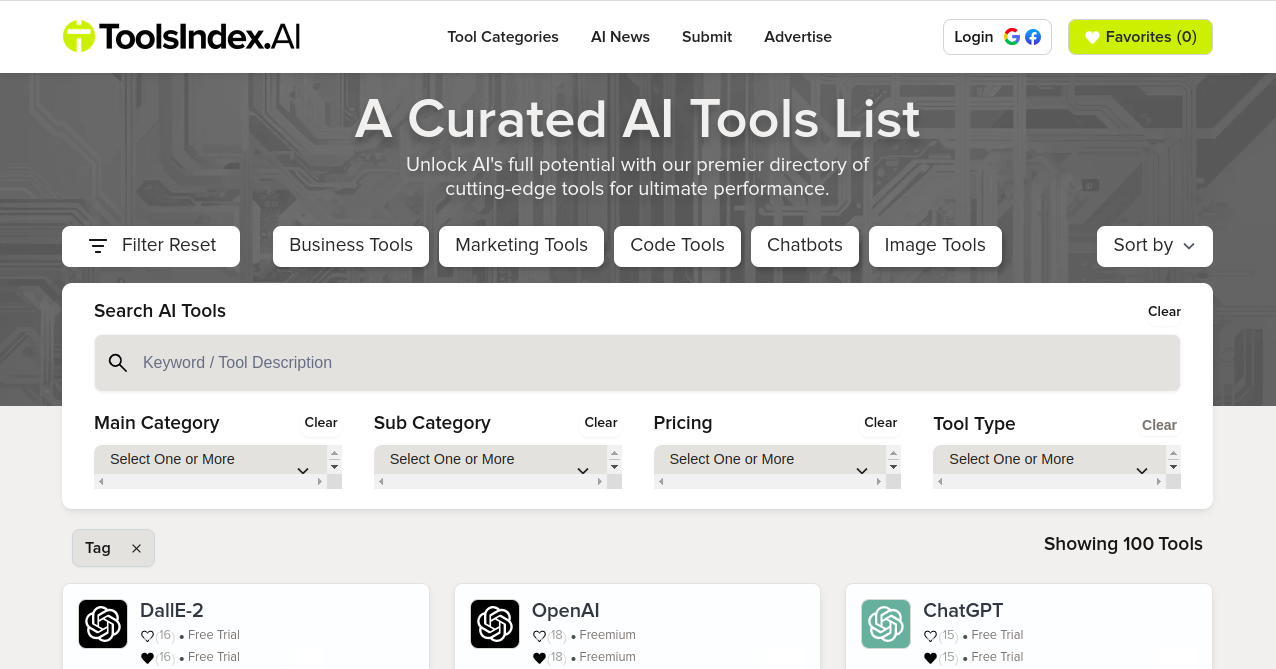This screenshot has height=669, width=1276.
Task: Clear the Sub Category selection
Action: pyautogui.click(x=601, y=423)
